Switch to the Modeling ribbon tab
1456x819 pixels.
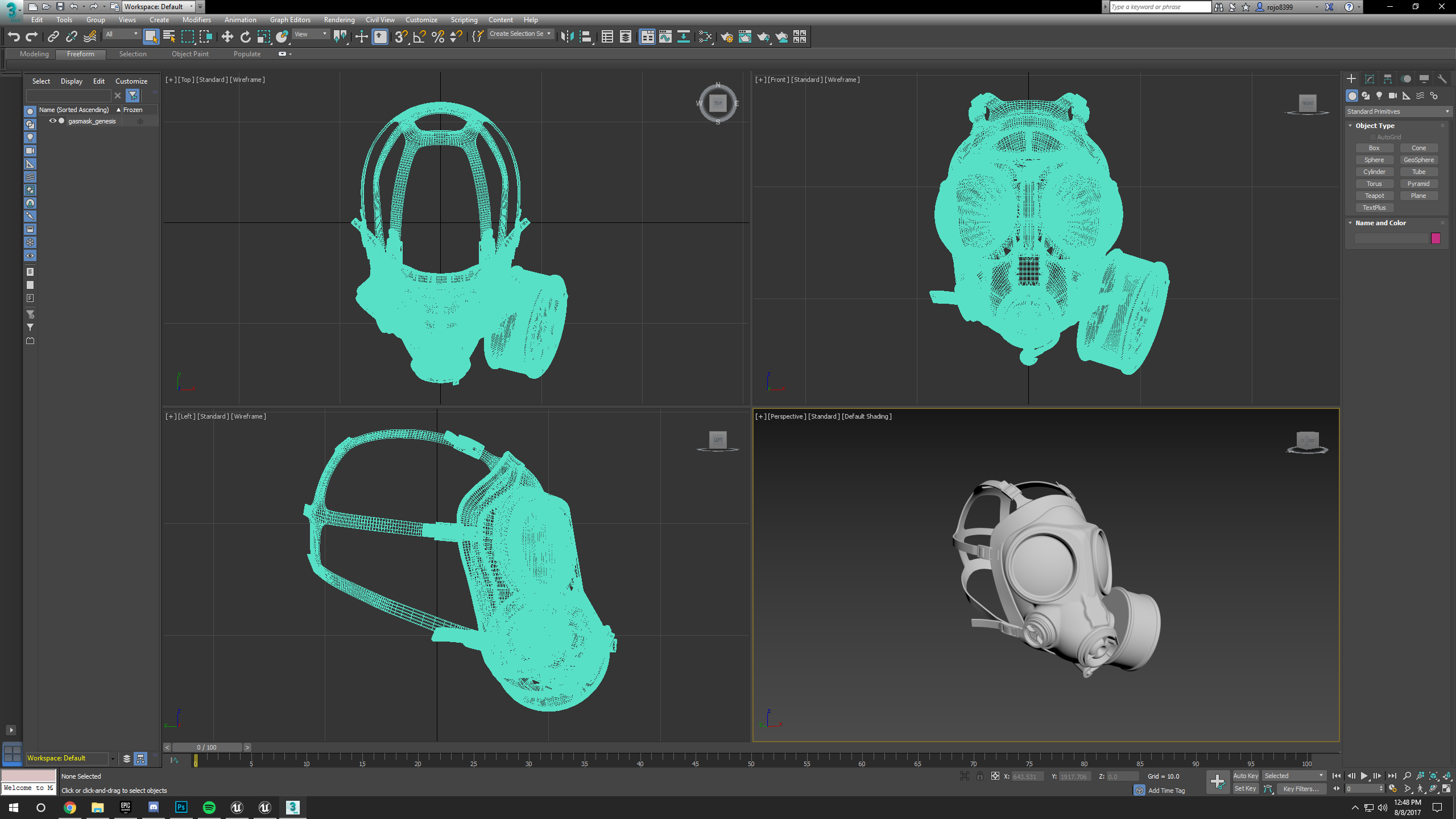(x=34, y=54)
